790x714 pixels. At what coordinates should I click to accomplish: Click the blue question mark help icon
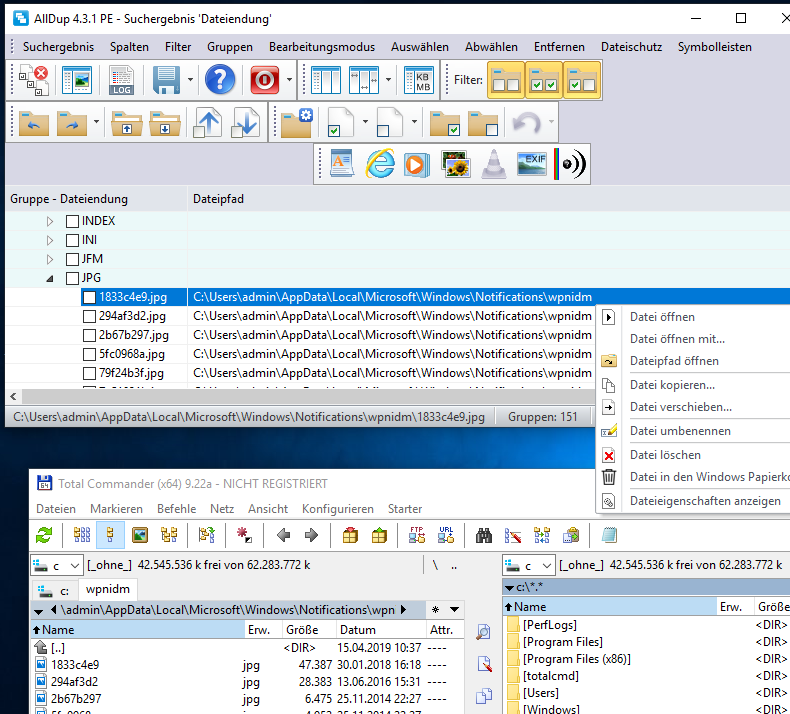coord(220,80)
